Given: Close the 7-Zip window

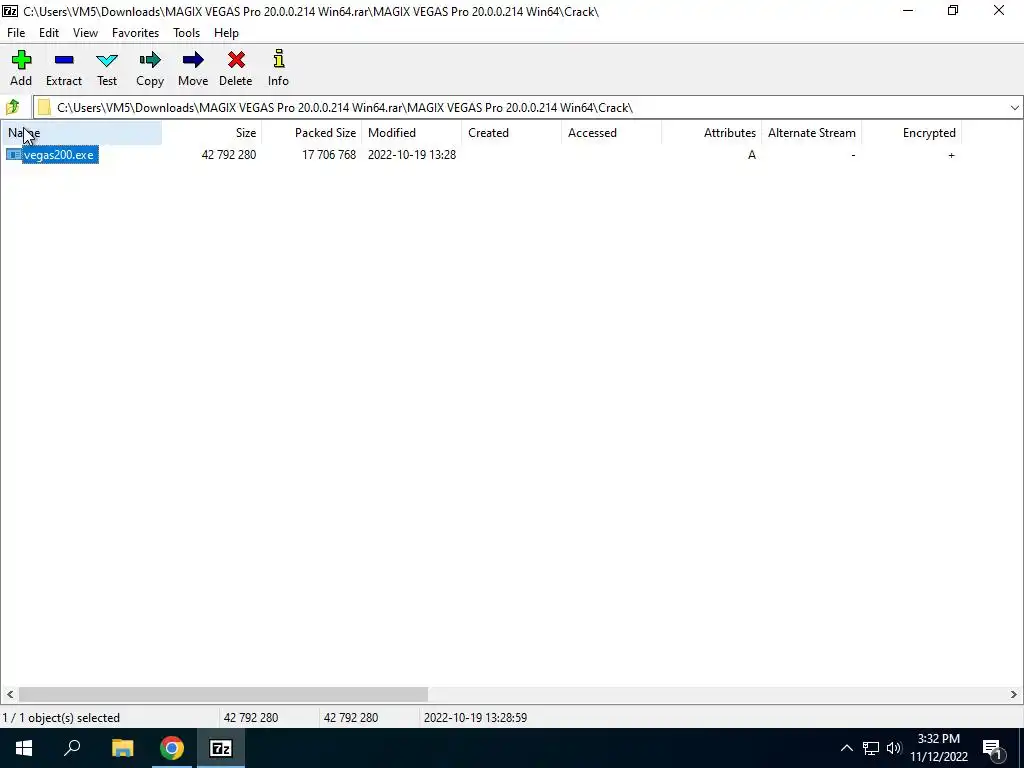Looking at the screenshot, I should 999,10.
